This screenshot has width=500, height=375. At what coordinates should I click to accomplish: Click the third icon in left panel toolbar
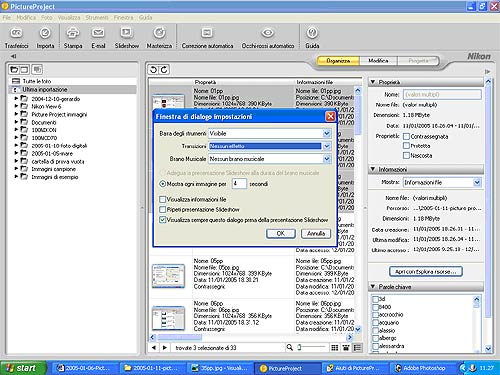(37, 69)
